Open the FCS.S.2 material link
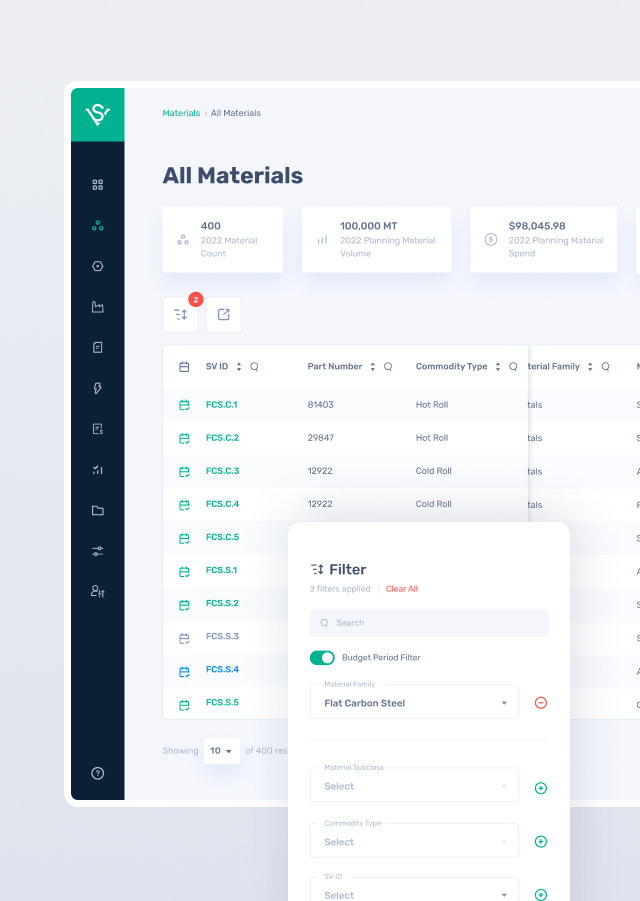This screenshot has height=901, width=640. tap(222, 603)
